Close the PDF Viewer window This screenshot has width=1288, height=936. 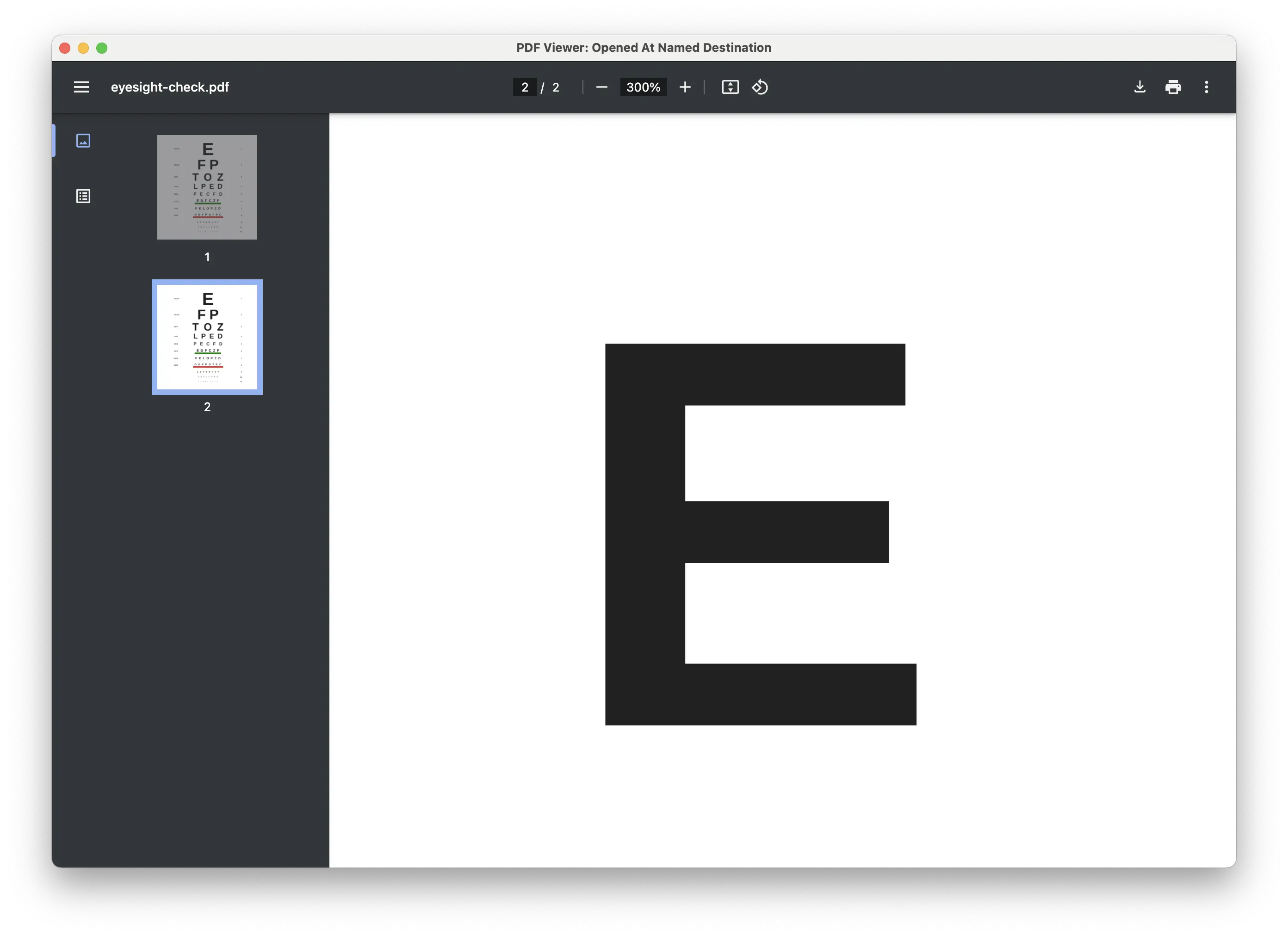pos(65,48)
